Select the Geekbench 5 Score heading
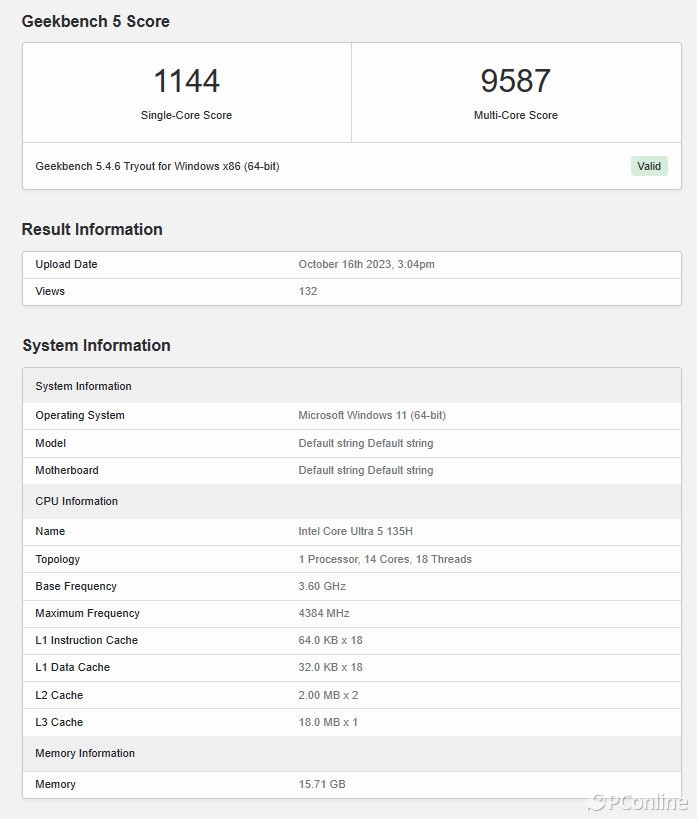697x819 pixels. click(96, 21)
